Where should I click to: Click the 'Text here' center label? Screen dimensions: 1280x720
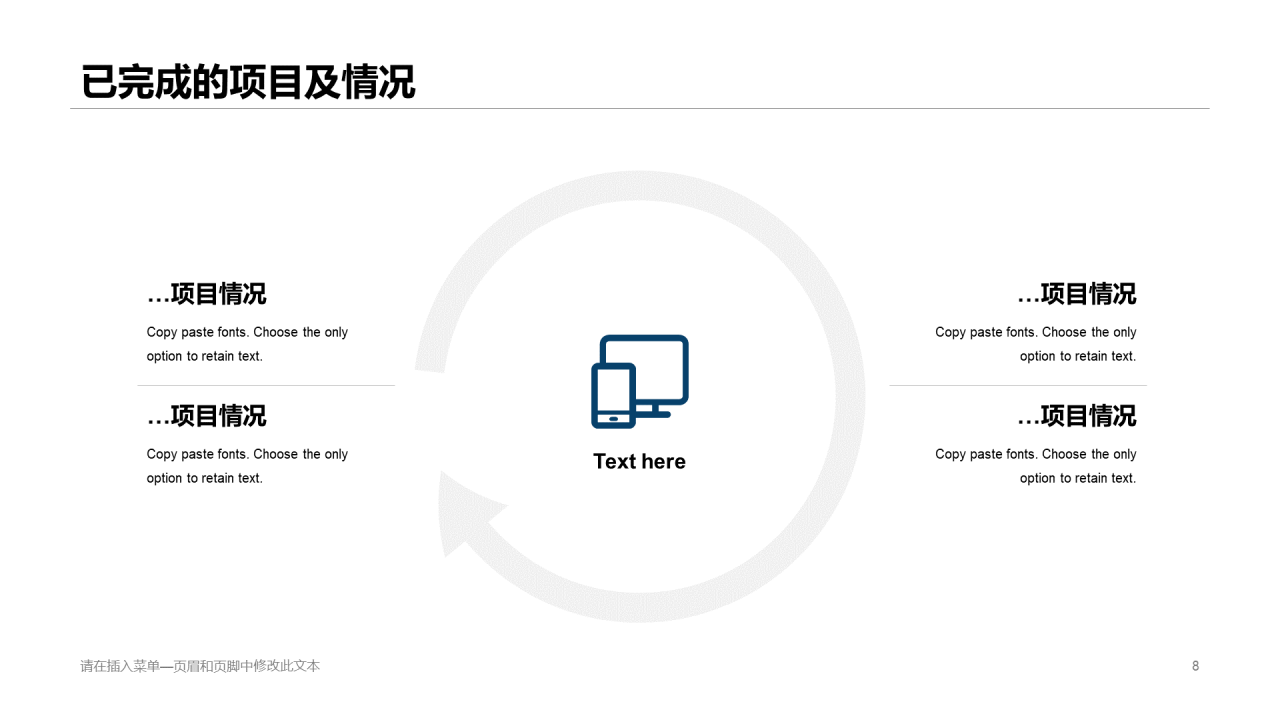click(x=639, y=461)
